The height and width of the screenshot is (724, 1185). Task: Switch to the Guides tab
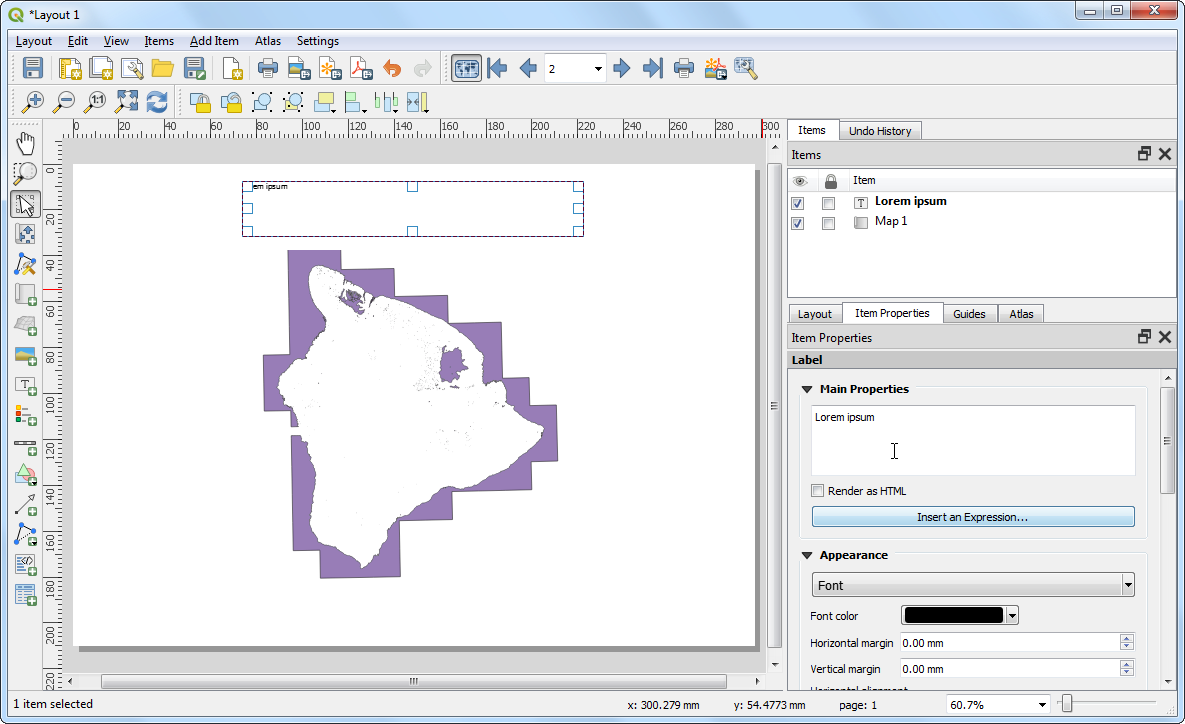(x=969, y=314)
